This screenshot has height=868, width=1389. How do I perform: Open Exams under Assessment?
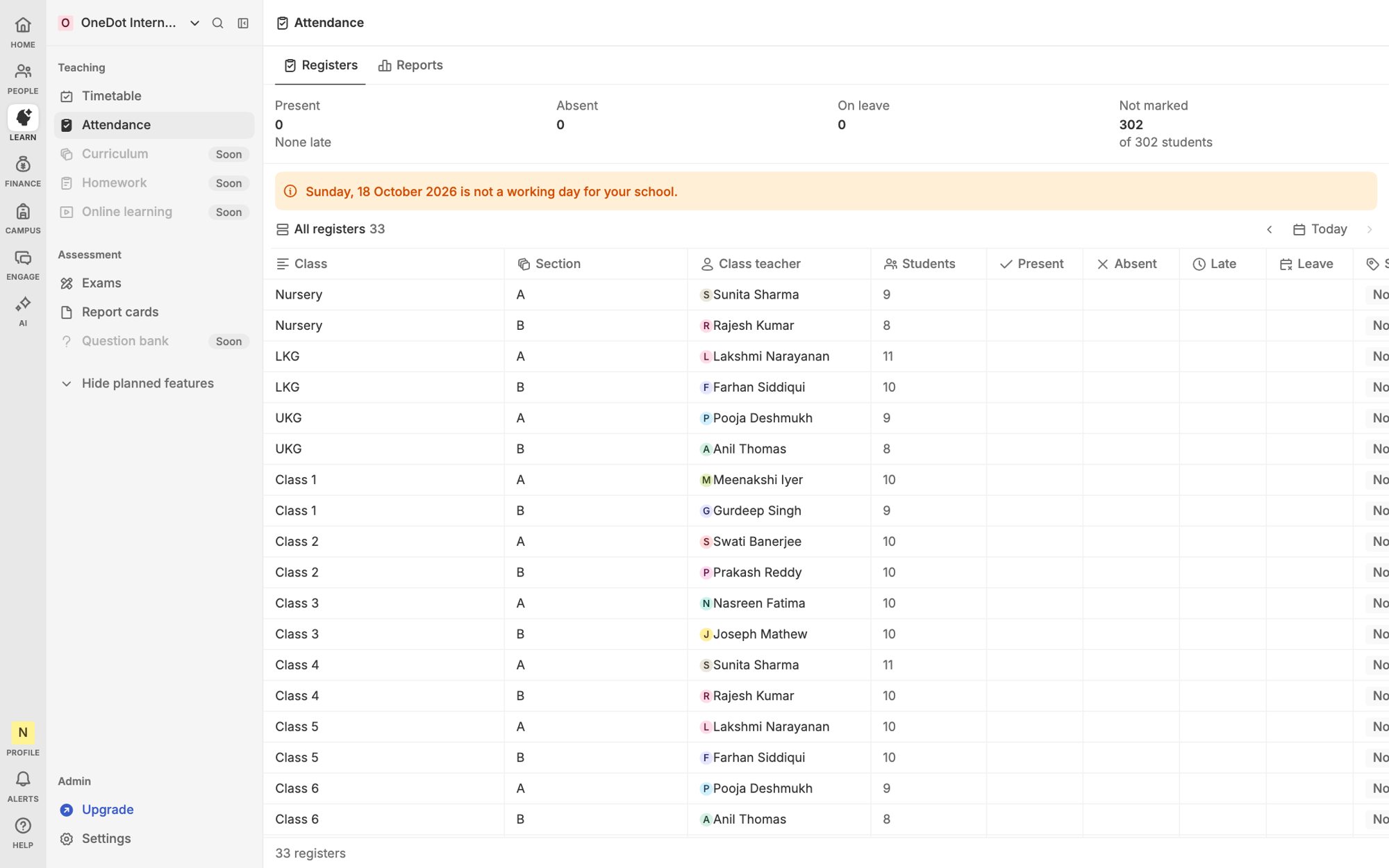(x=154, y=283)
